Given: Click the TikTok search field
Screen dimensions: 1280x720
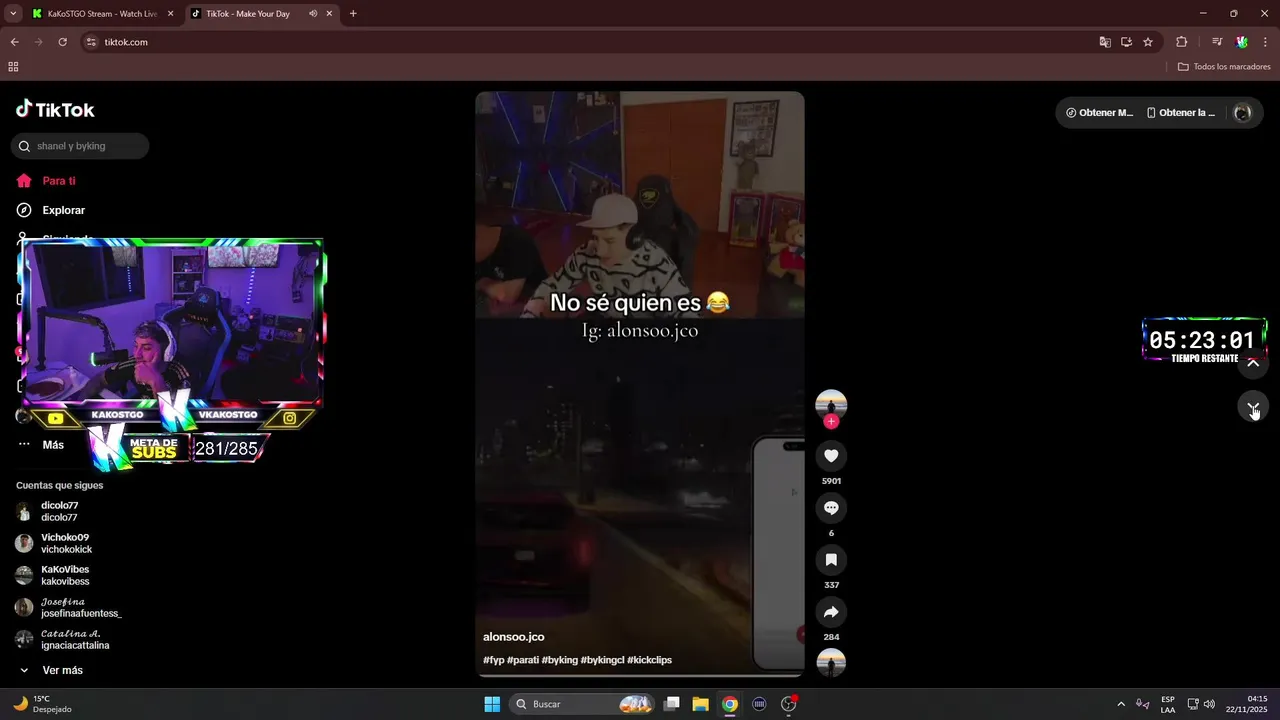Looking at the screenshot, I should coord(80,146).
